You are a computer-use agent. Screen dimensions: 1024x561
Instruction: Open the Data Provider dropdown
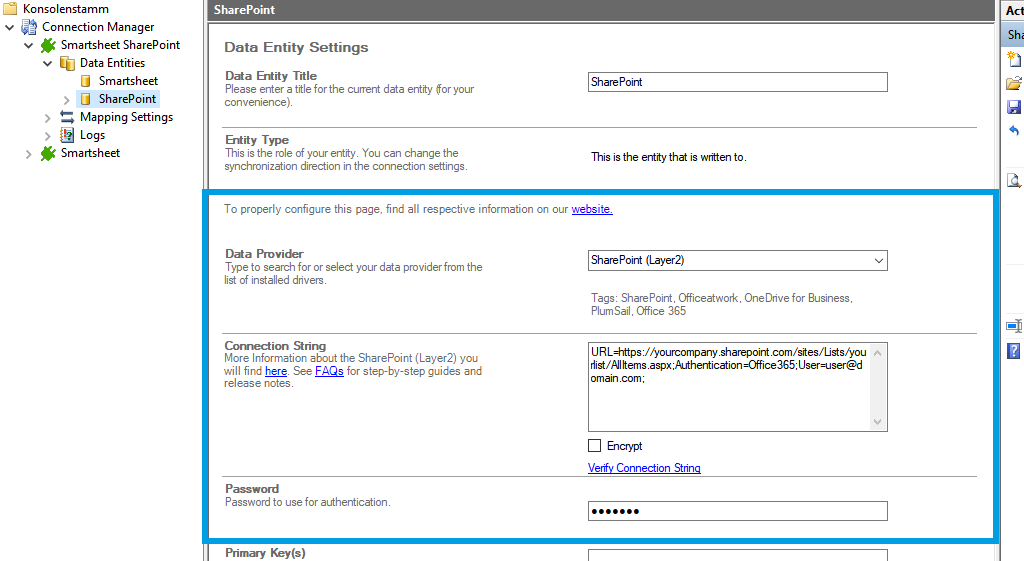click(x=878, y=261)
